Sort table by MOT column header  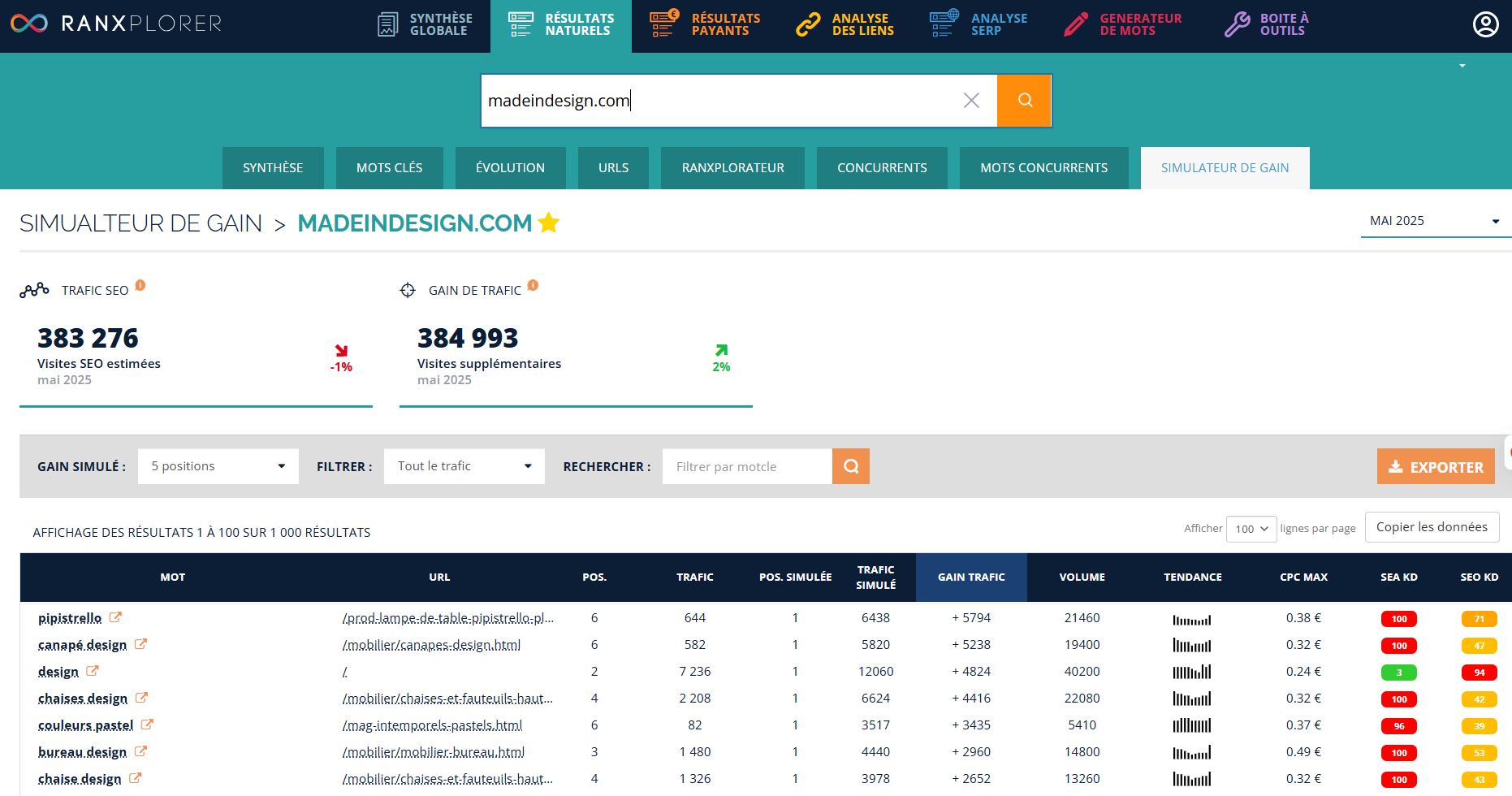(172, 578)
